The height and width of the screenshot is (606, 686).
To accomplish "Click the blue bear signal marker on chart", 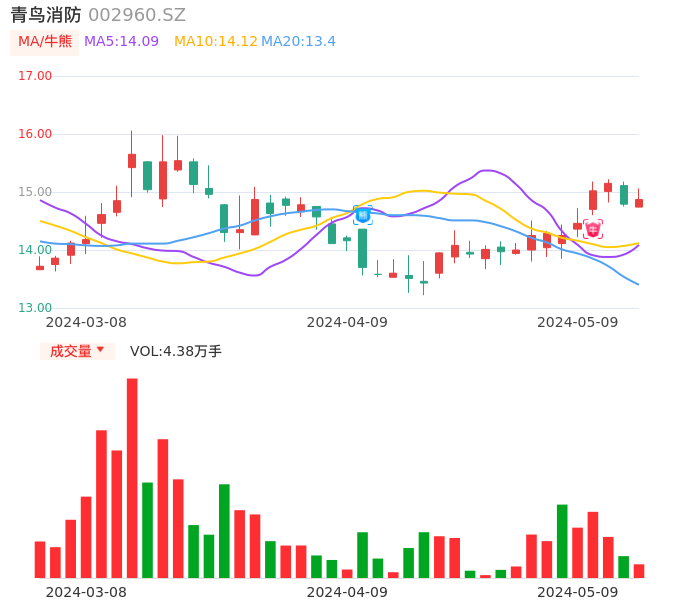I will coord(362,214).
